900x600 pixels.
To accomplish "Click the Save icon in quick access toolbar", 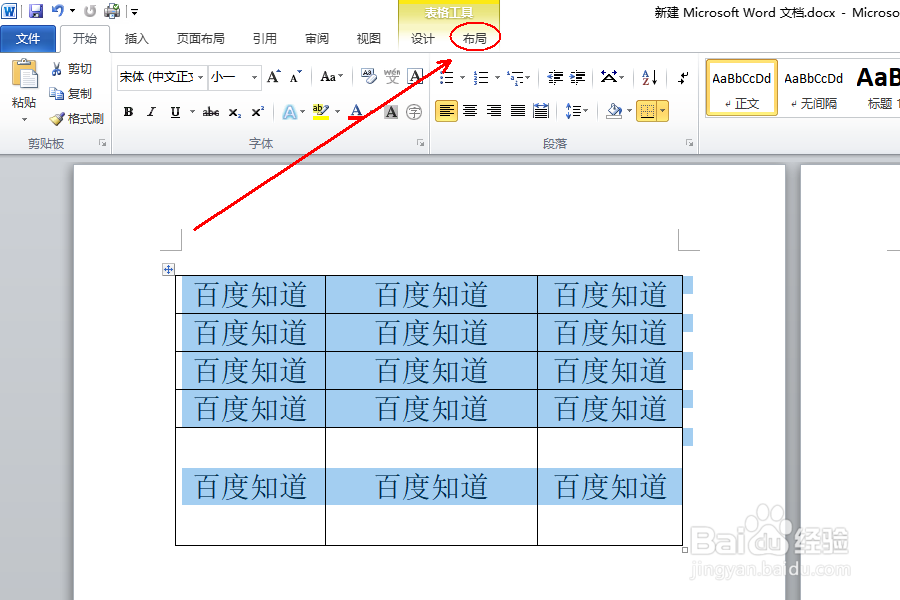I will point(36,11).
